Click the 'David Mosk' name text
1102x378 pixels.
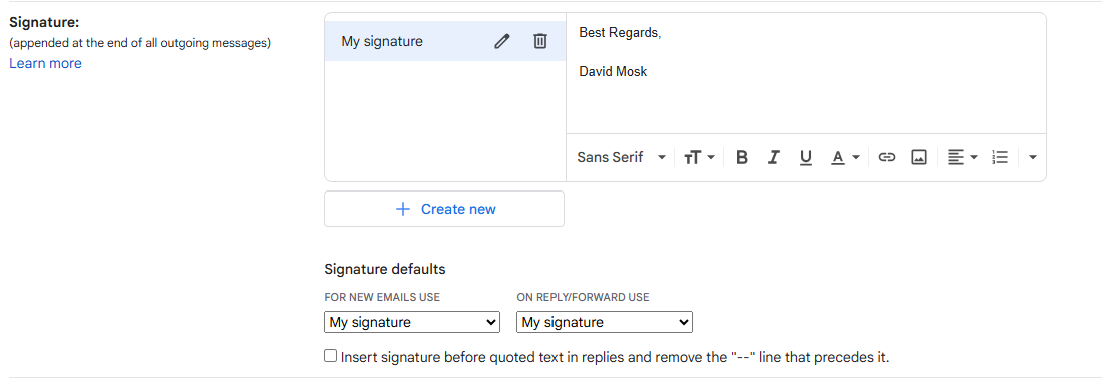(x=613, y=71)
